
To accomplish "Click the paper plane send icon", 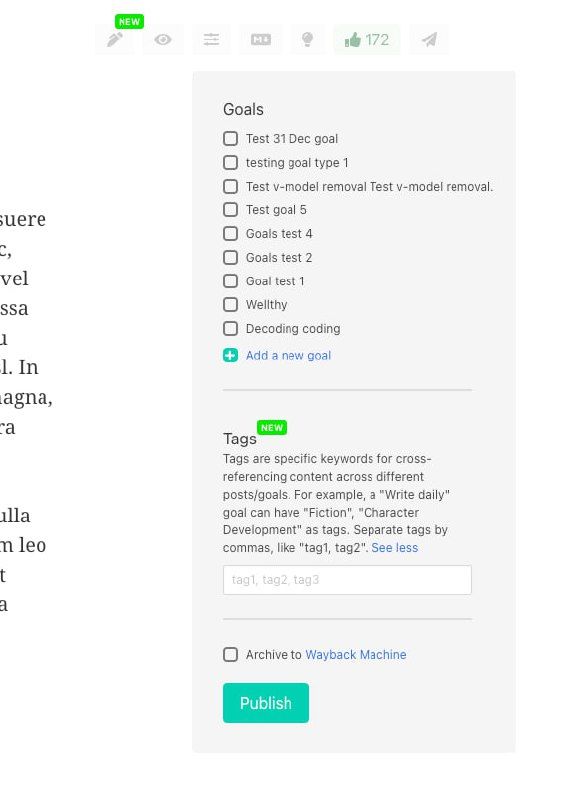I will 429,40.
